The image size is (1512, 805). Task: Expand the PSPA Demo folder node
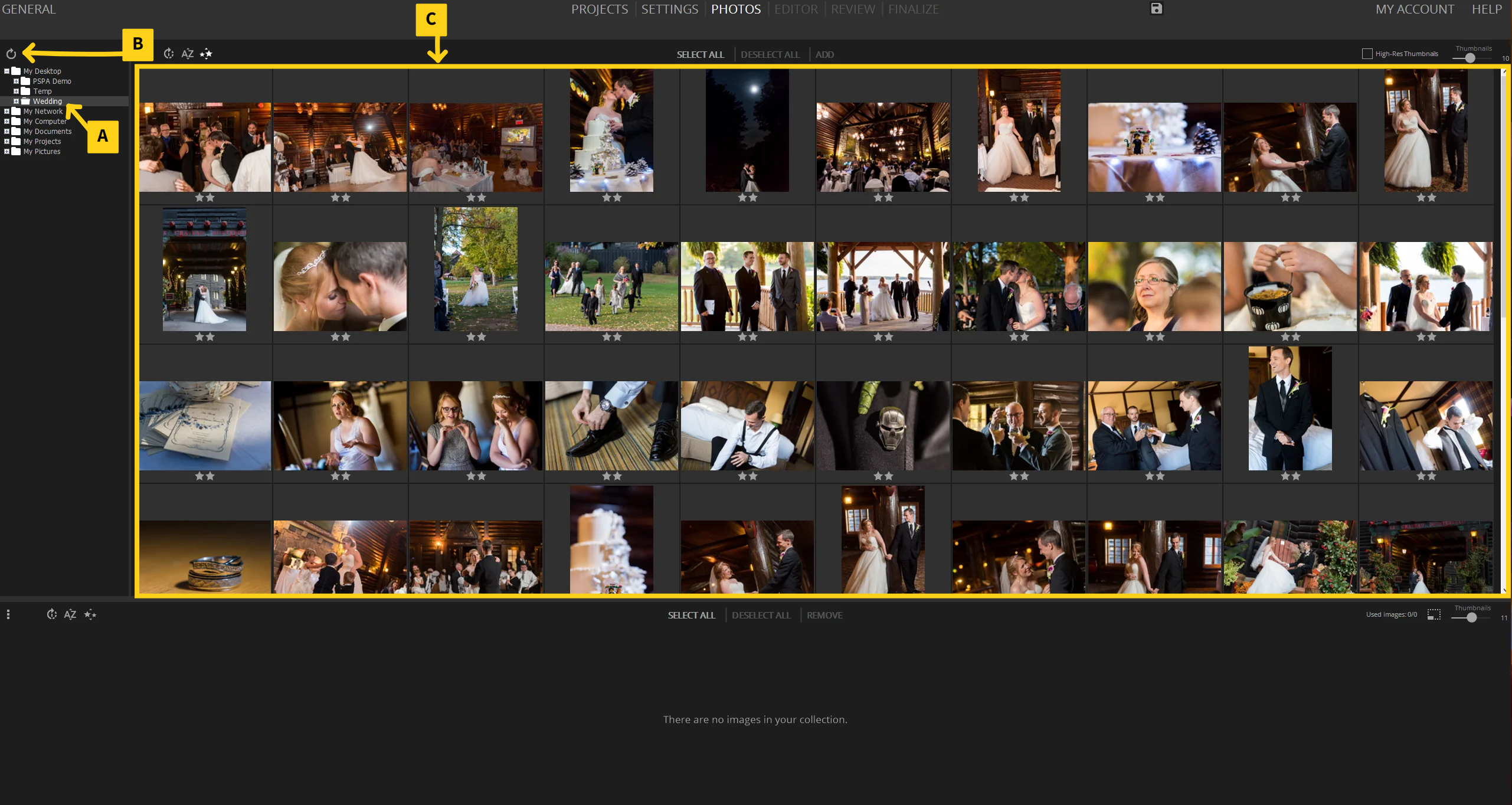pos(17,81)
